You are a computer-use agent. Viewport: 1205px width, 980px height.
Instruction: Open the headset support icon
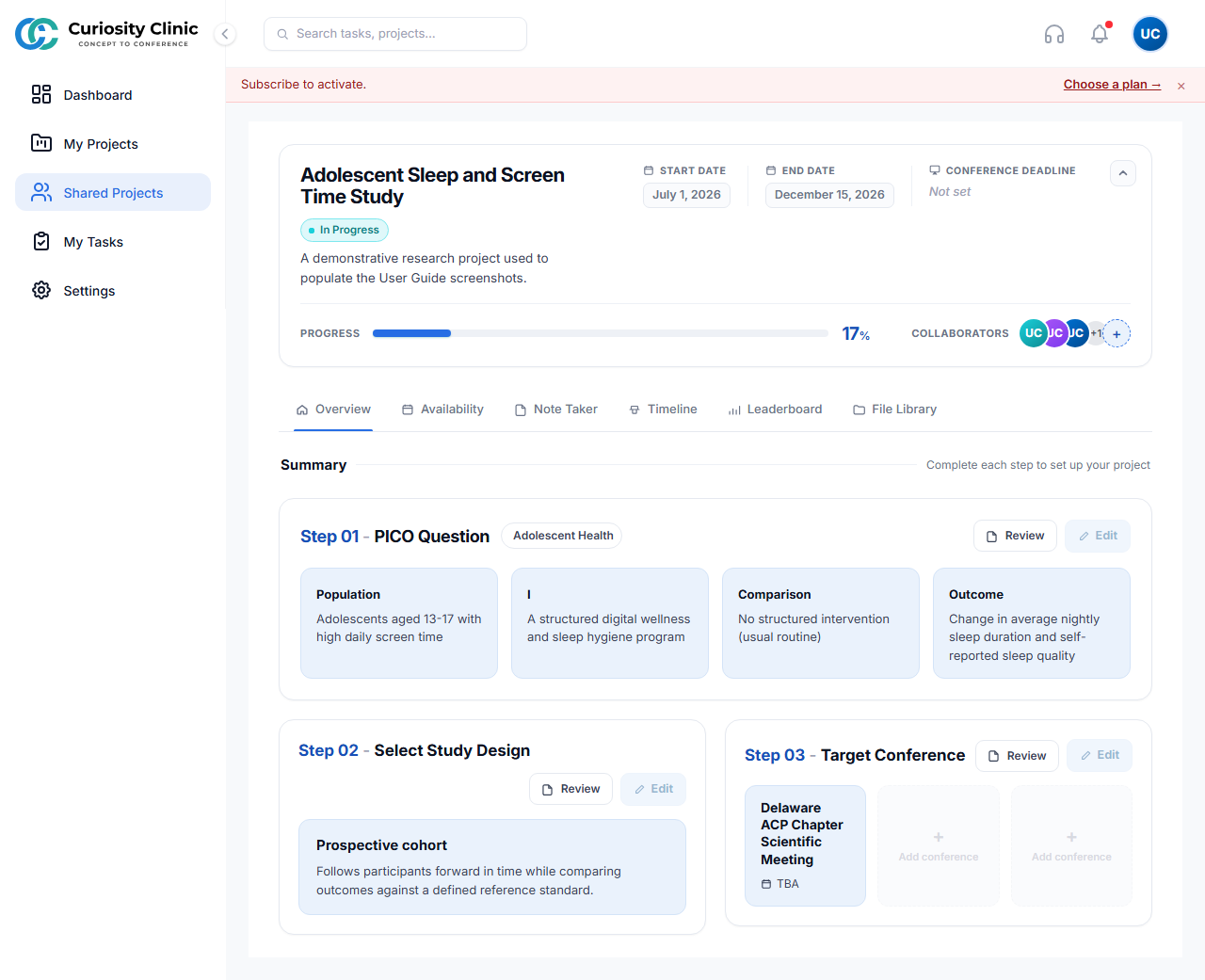1054,34
